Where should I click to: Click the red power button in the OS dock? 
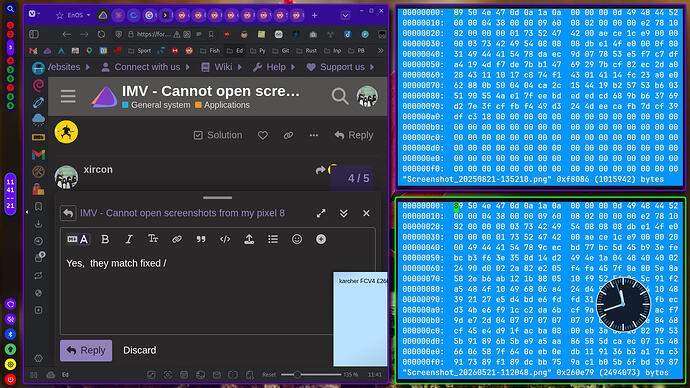11,379
